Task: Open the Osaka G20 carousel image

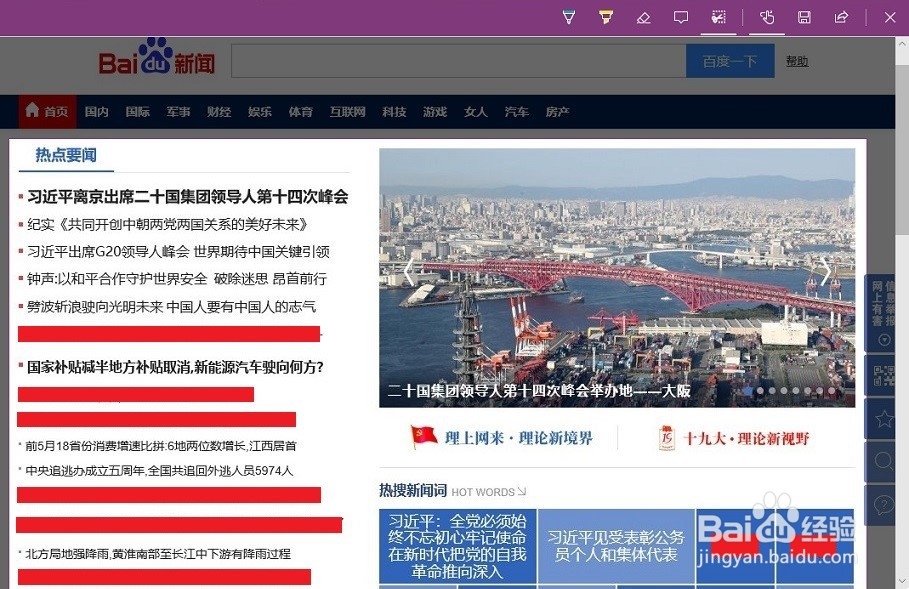Action: (617, 278)
